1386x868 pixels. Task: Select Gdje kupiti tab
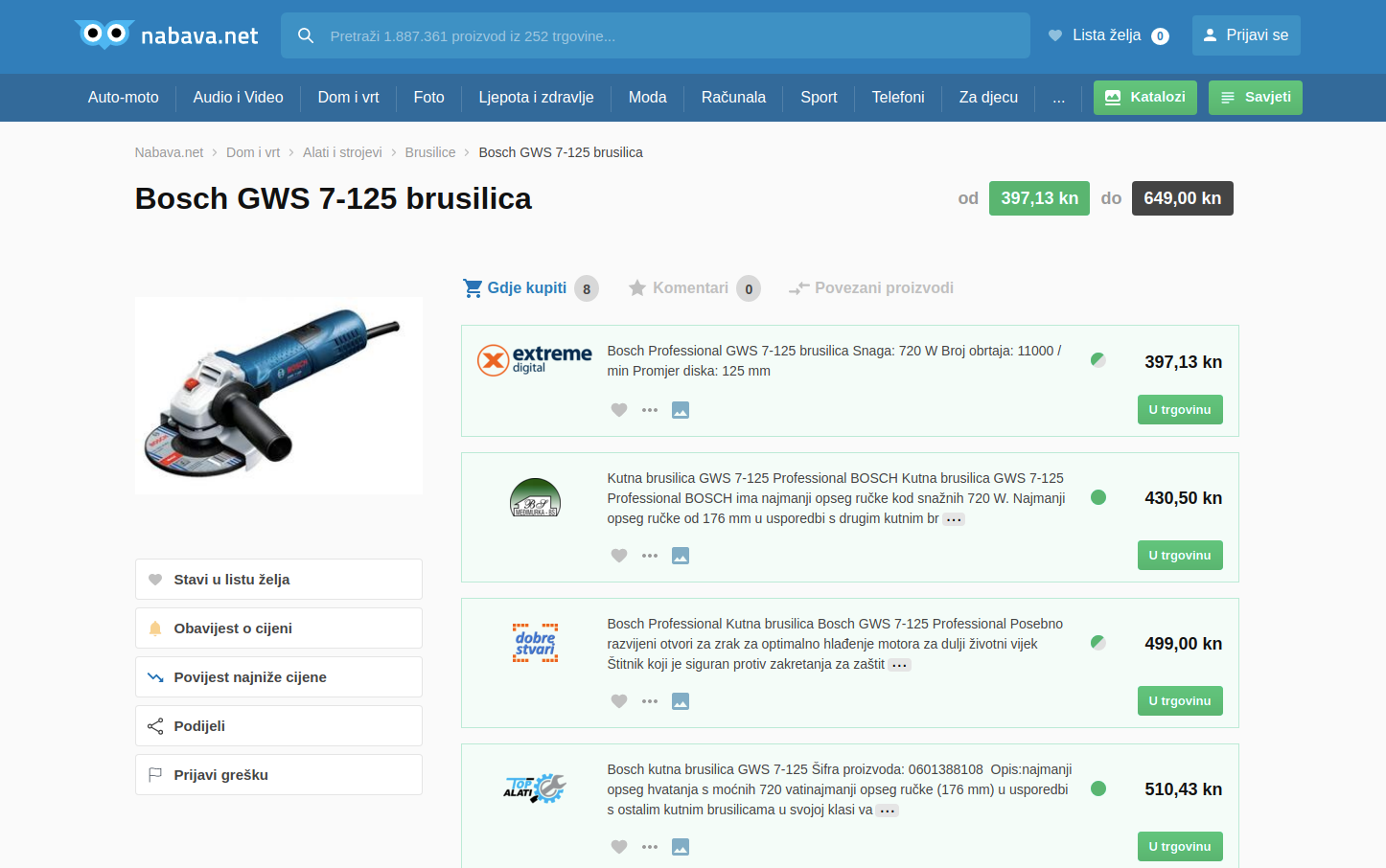pyautogui.click(x=530, y=288)
